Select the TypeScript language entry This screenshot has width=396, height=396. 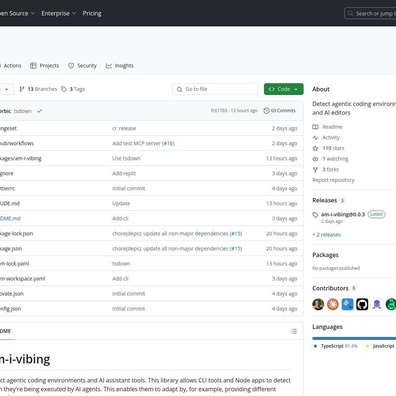335,346
